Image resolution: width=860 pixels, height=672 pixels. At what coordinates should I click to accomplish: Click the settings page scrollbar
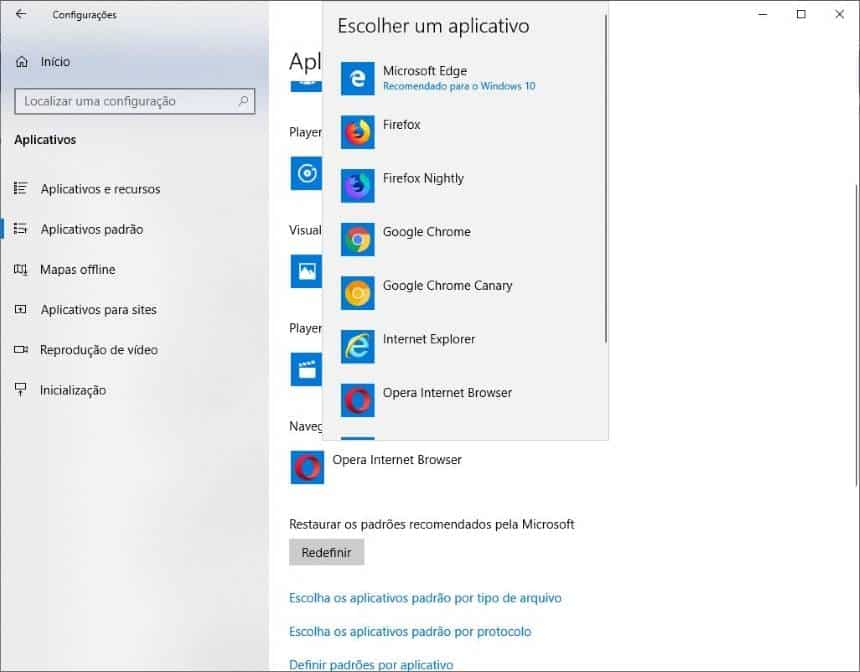[x=857, y=335]
